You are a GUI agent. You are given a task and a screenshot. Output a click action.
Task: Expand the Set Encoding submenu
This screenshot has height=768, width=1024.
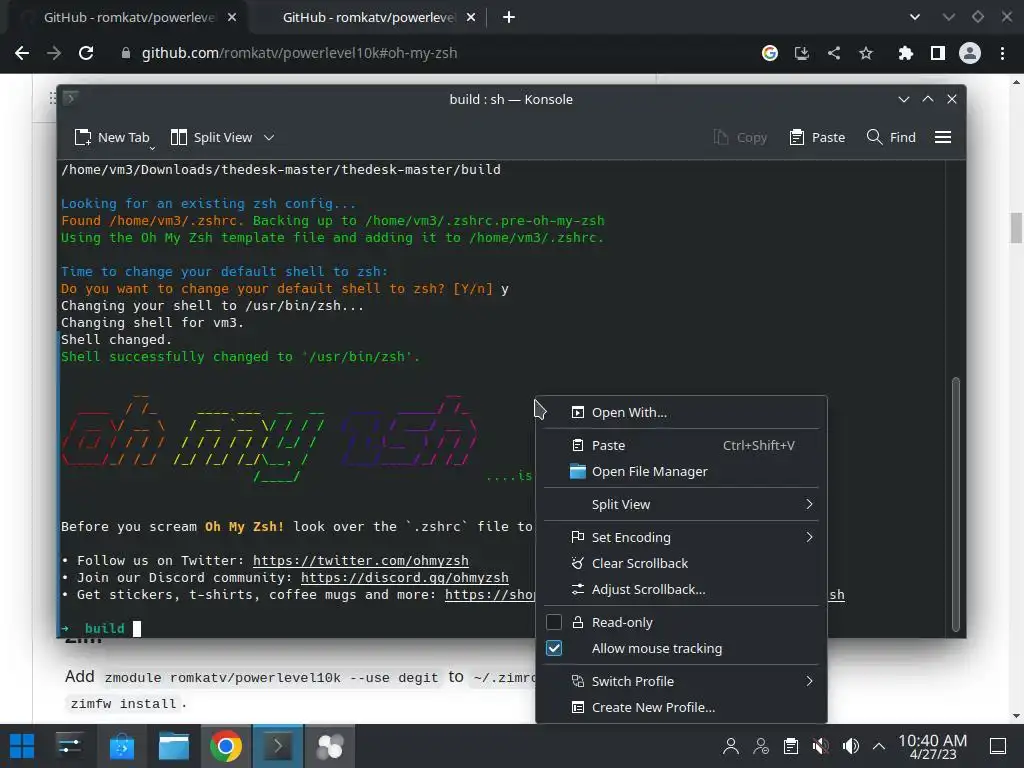tap(680, 537)
